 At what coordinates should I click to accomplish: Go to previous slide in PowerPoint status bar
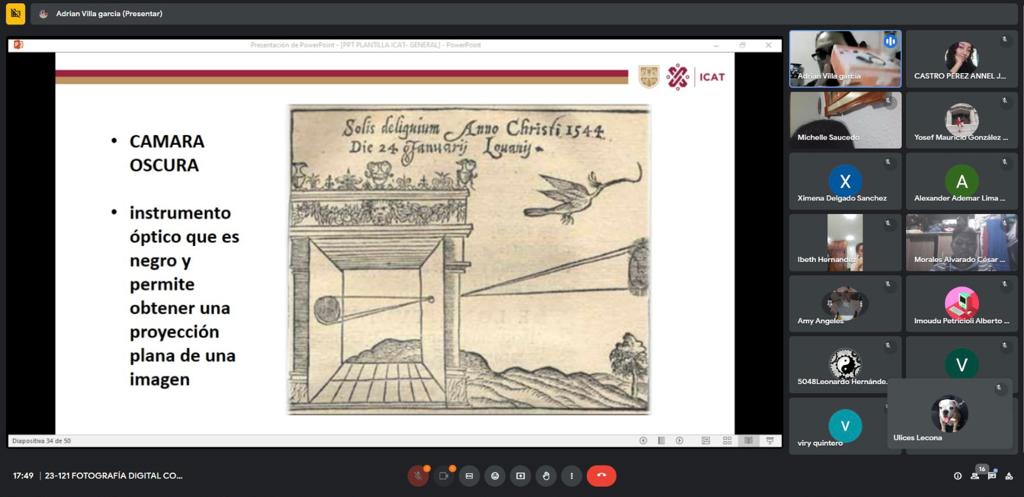(x=643, y=441)
